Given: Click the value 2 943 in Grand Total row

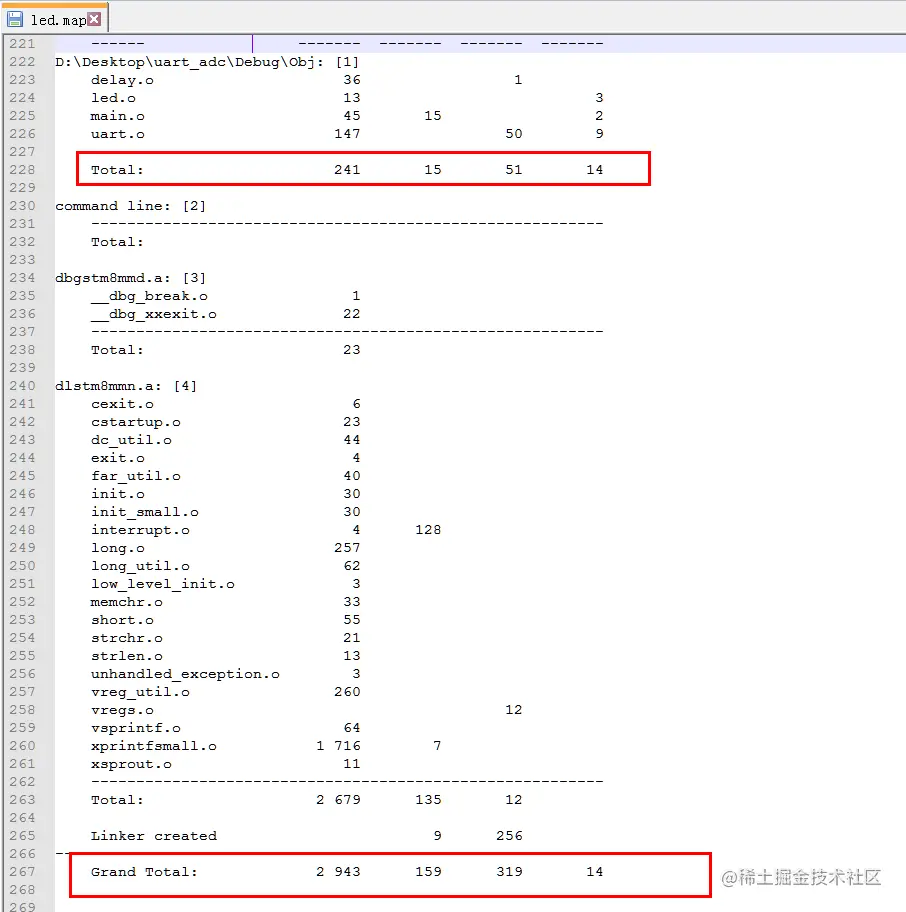Looking at the screenshot, I should [x=338, y=872].
